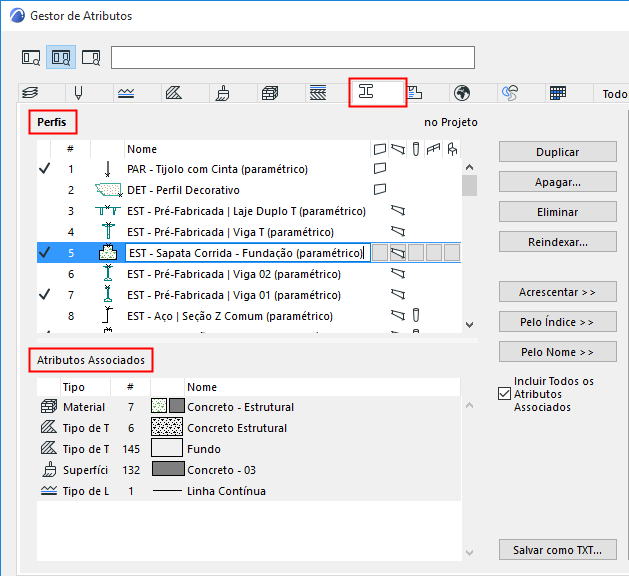Select the Linha Contínua line type row
The width and height of the screenshot is (629, 576).
tap(249, 491)
